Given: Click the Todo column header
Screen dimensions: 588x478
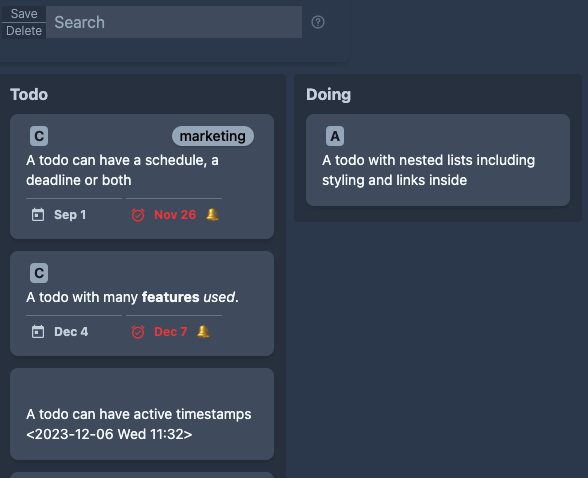Looking at the screenshot, I should click(29, 94).
